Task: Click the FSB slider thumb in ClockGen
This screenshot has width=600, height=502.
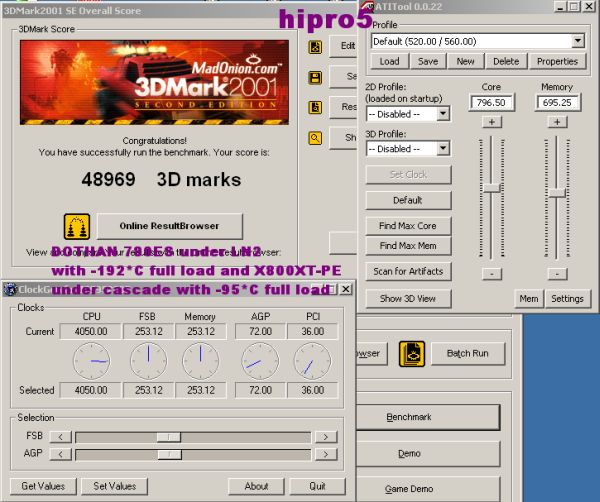Action: coord(169,437)
